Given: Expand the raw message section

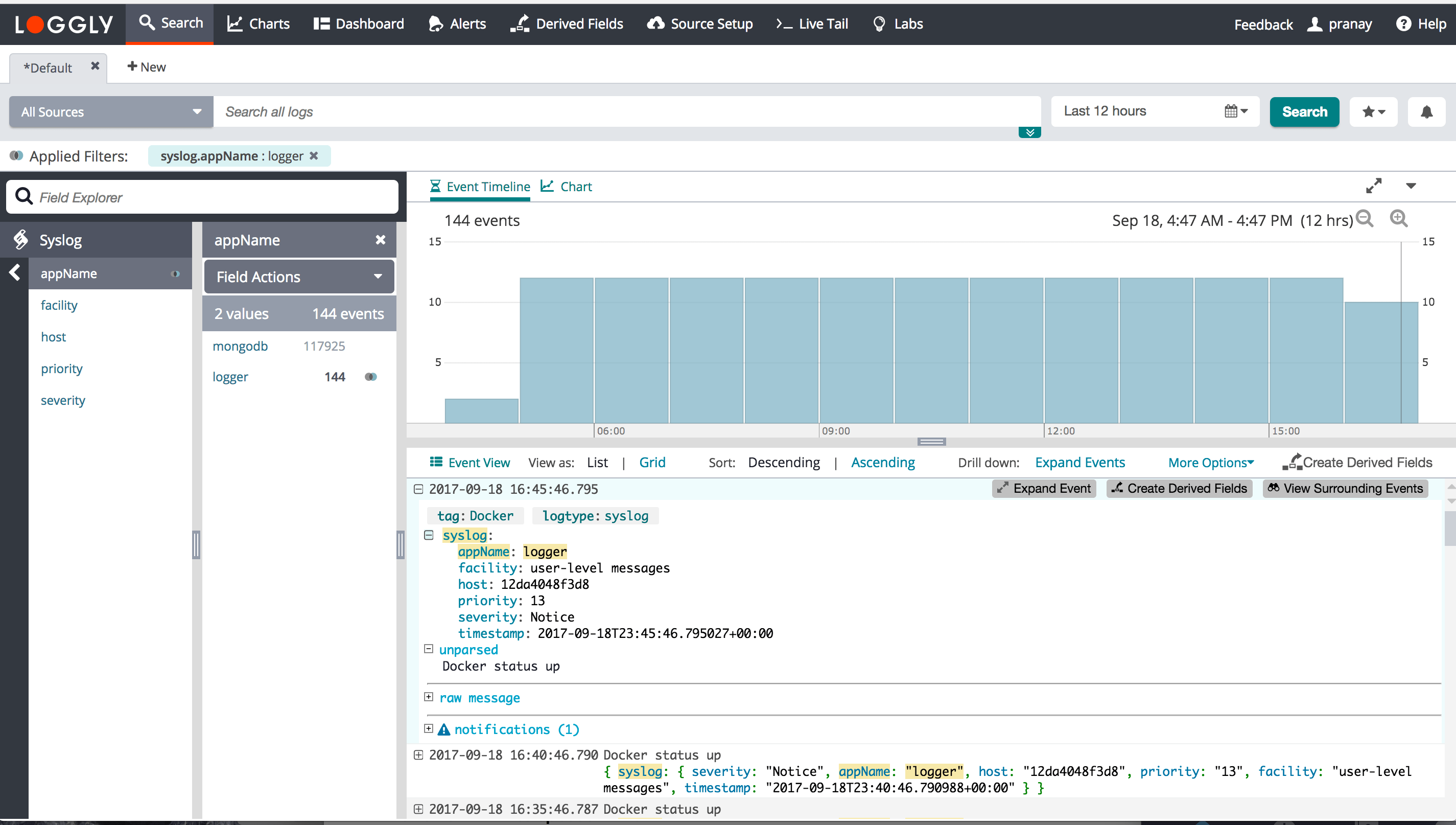Looking at the screenshot, I should (429, 697).
